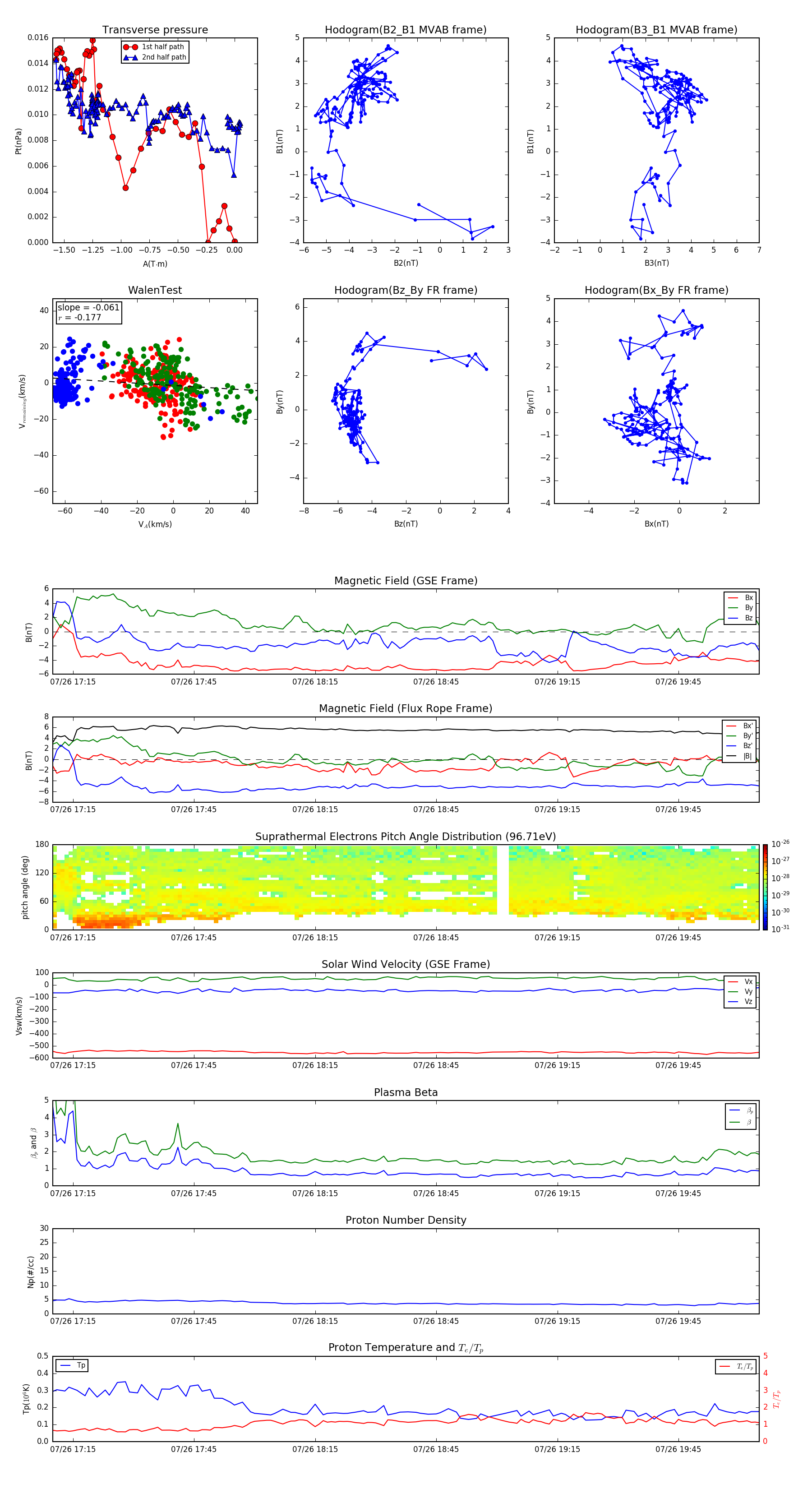
Task: Click the "Np(#/cc)" y-axis label
Action: (x=31, y=1272)
